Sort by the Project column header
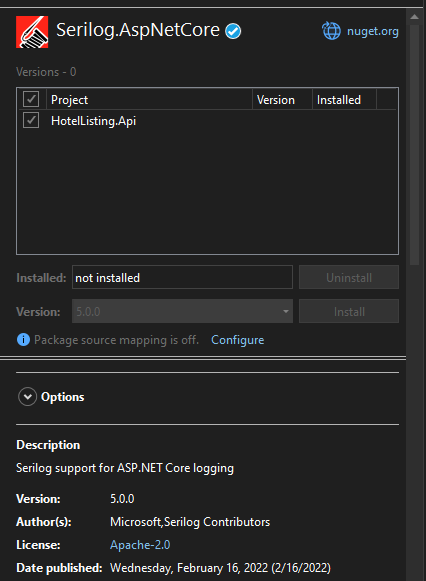The image size is (426, 581). (149, 100)
